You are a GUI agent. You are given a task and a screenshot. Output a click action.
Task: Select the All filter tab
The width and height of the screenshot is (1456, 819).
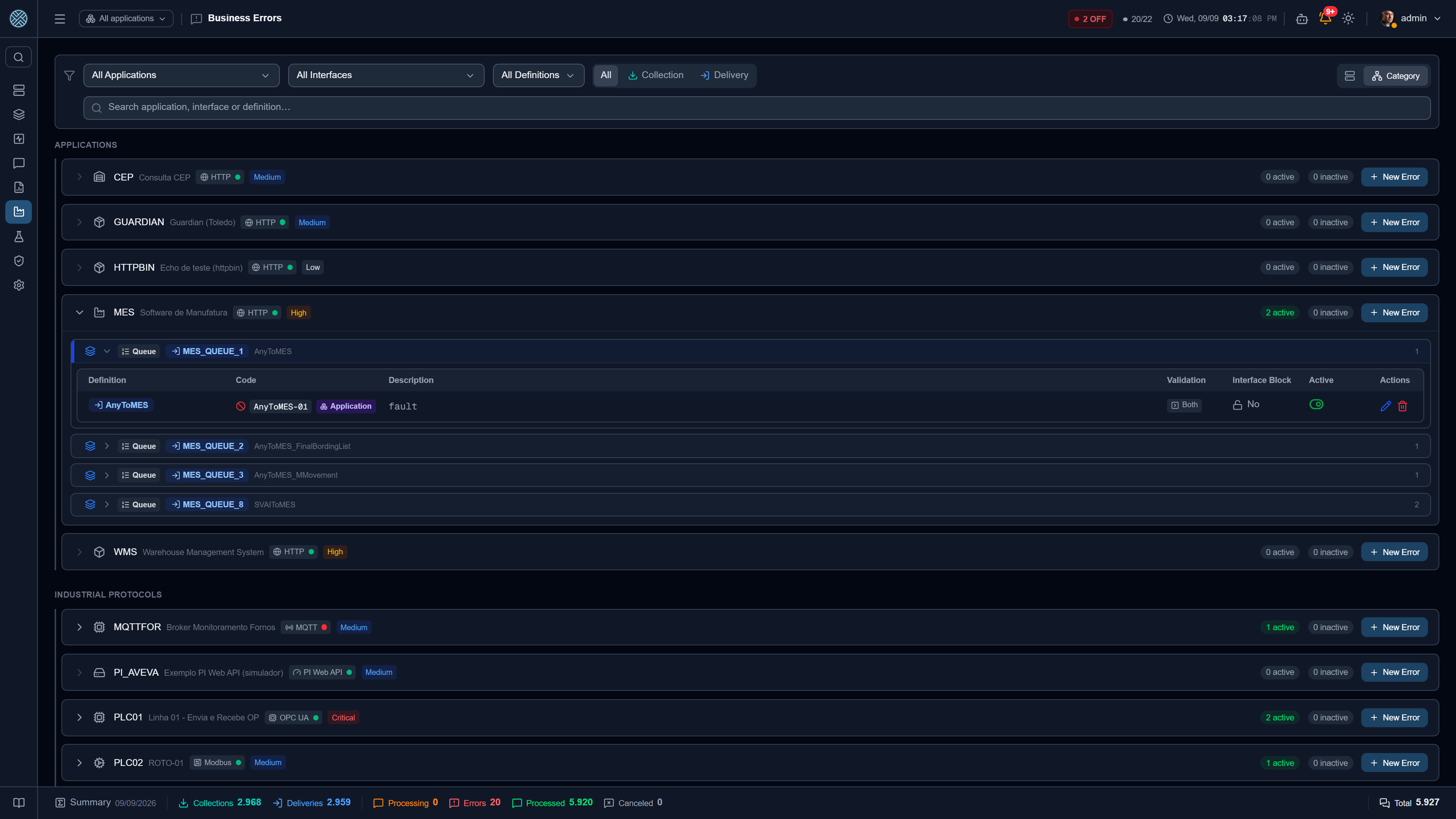point(606,75)
